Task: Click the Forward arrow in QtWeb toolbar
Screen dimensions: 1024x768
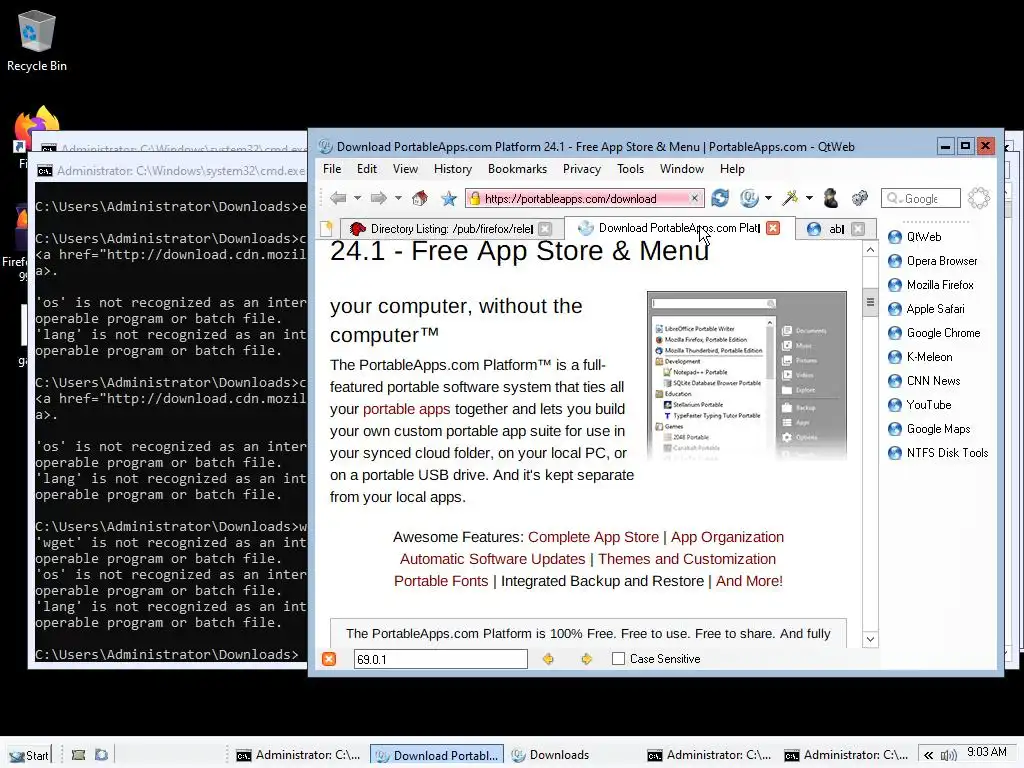Action: point(379,198)
